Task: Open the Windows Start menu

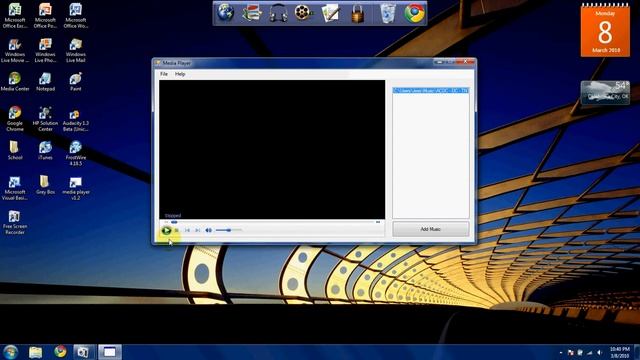Action: (x=10, y=352)
